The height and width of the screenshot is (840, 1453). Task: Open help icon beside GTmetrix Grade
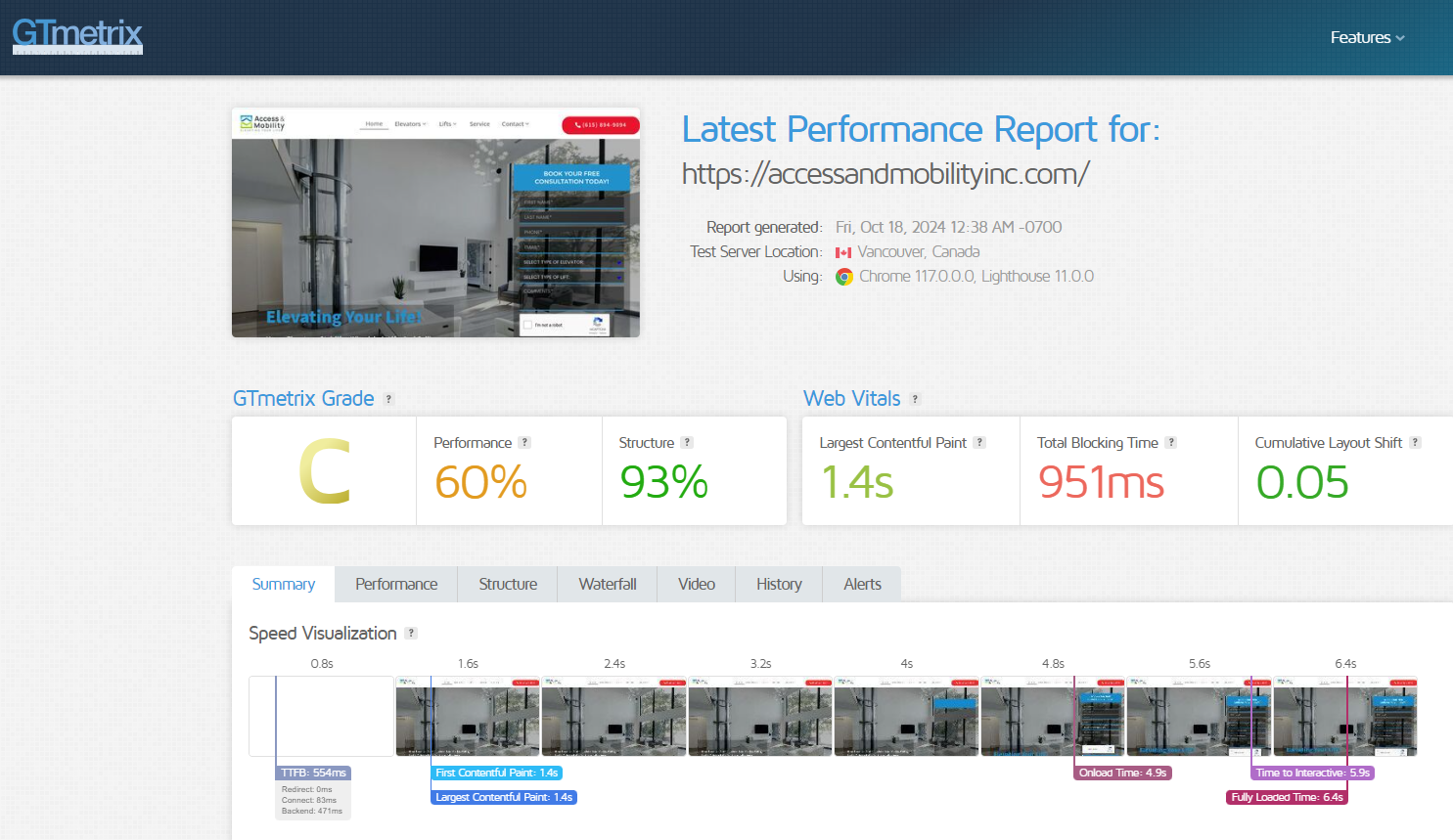tap(388, 399)
